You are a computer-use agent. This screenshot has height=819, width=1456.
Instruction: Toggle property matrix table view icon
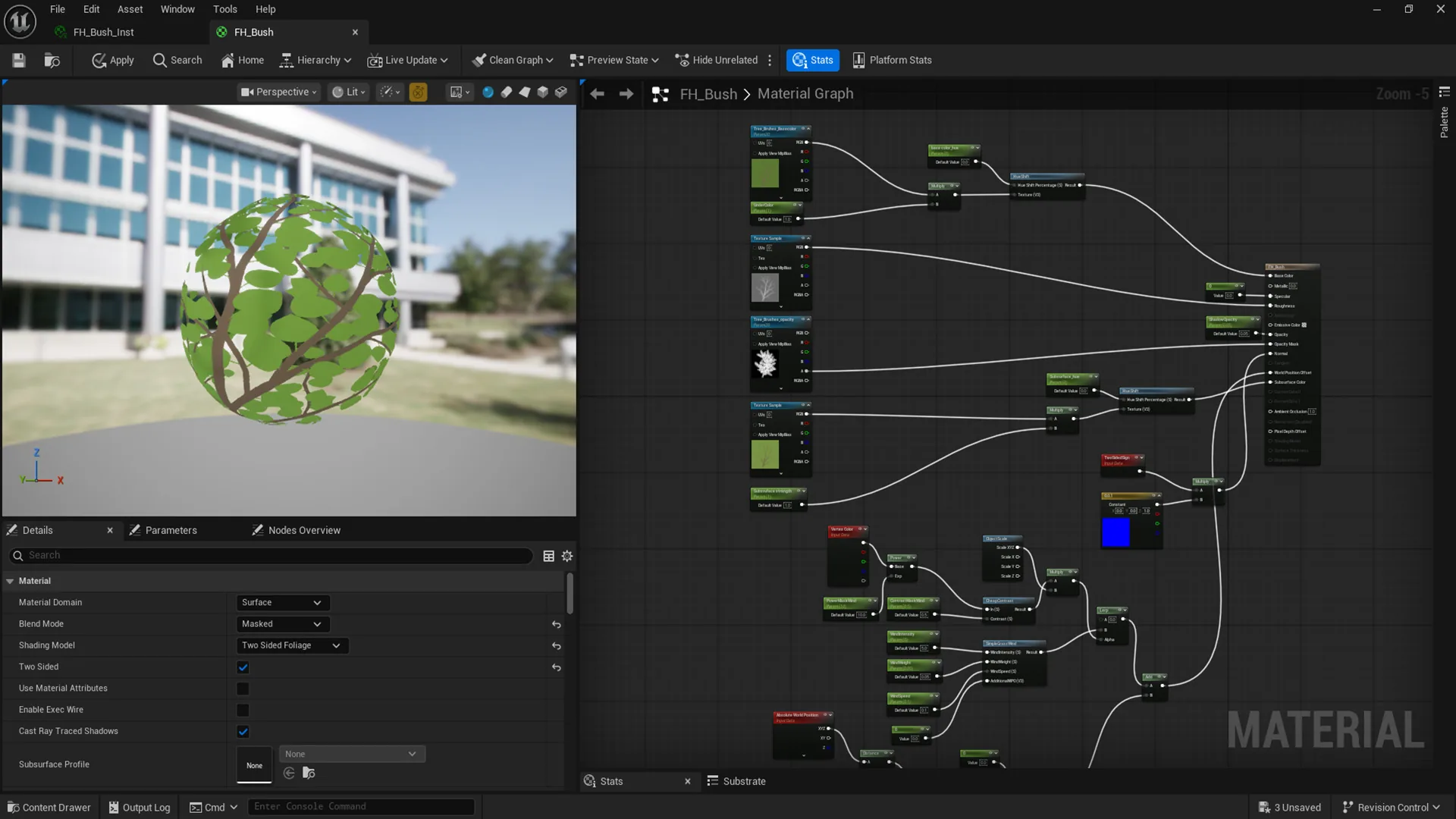coord(548,556)
